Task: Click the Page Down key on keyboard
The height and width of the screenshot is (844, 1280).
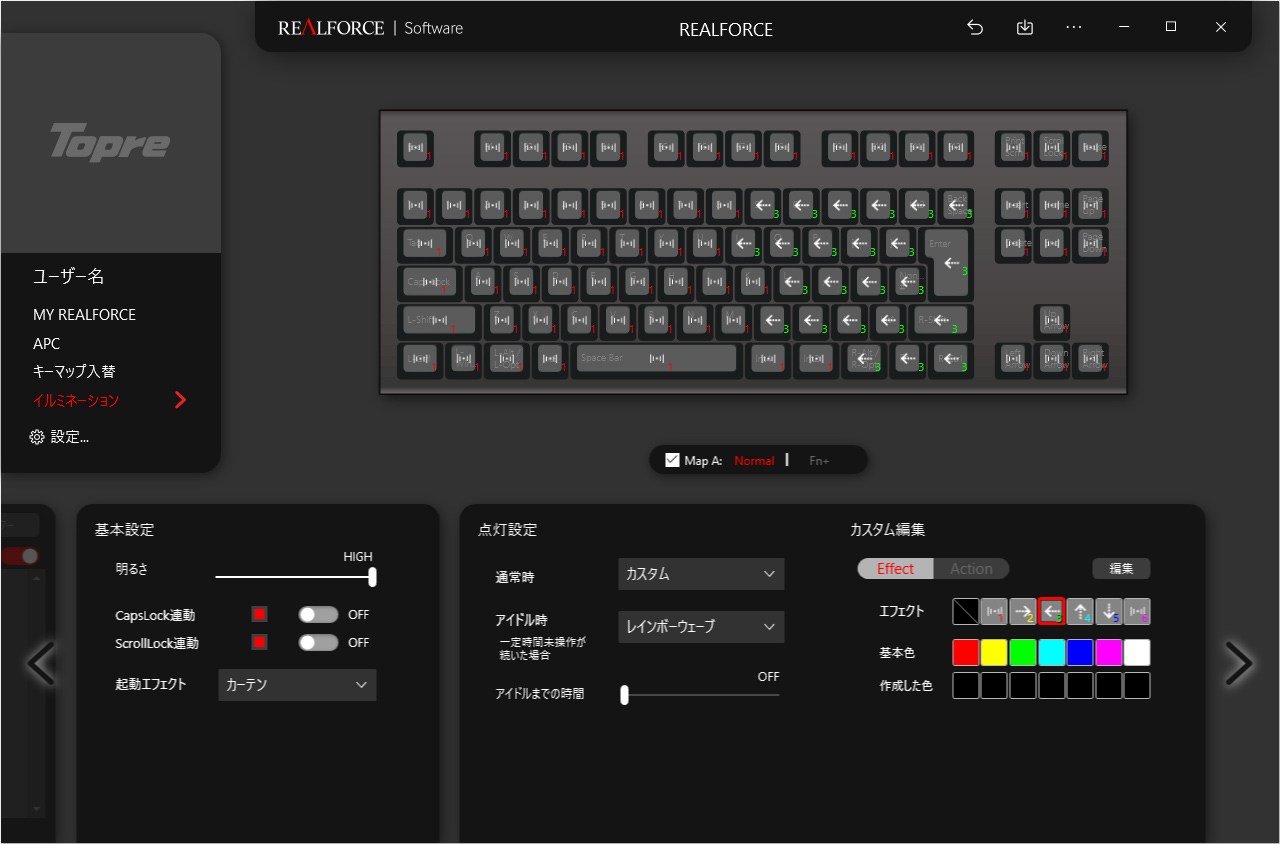Action: [x=1090, y=243]
